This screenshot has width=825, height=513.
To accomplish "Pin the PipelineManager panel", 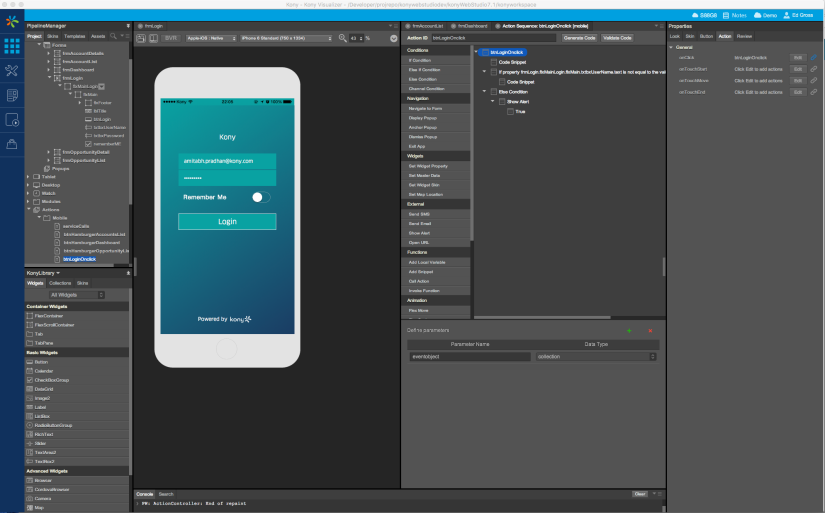I will 128,26.
